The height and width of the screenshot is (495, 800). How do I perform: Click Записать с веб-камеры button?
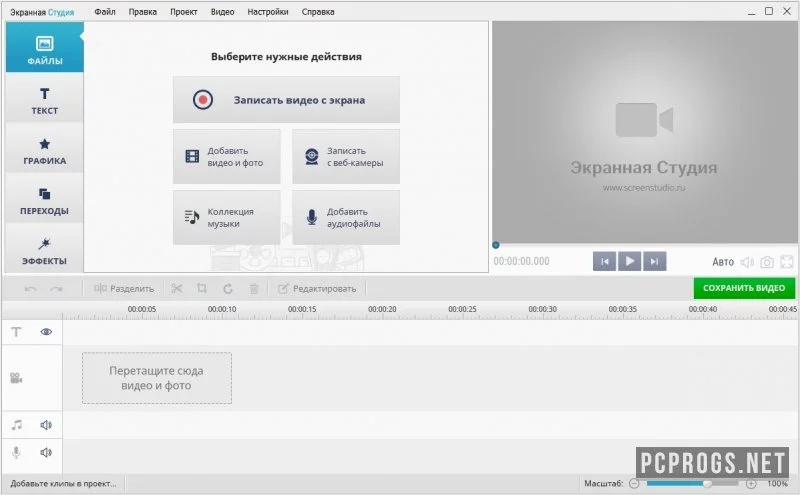click(346, 157)
